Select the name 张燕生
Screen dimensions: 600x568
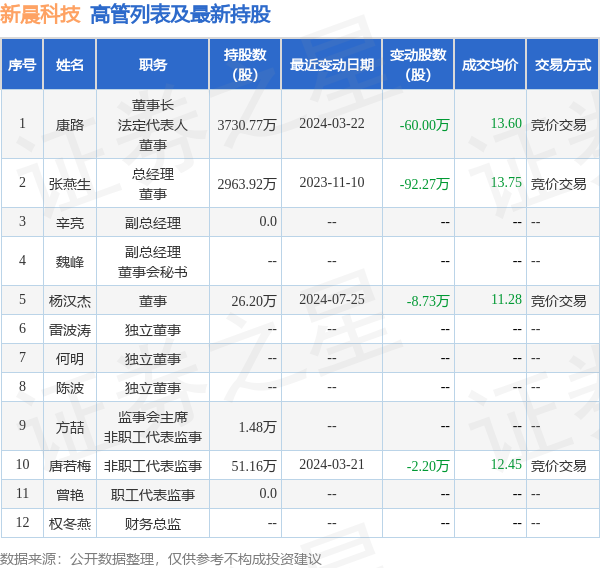pyautogui.click(x=70, y=184)
